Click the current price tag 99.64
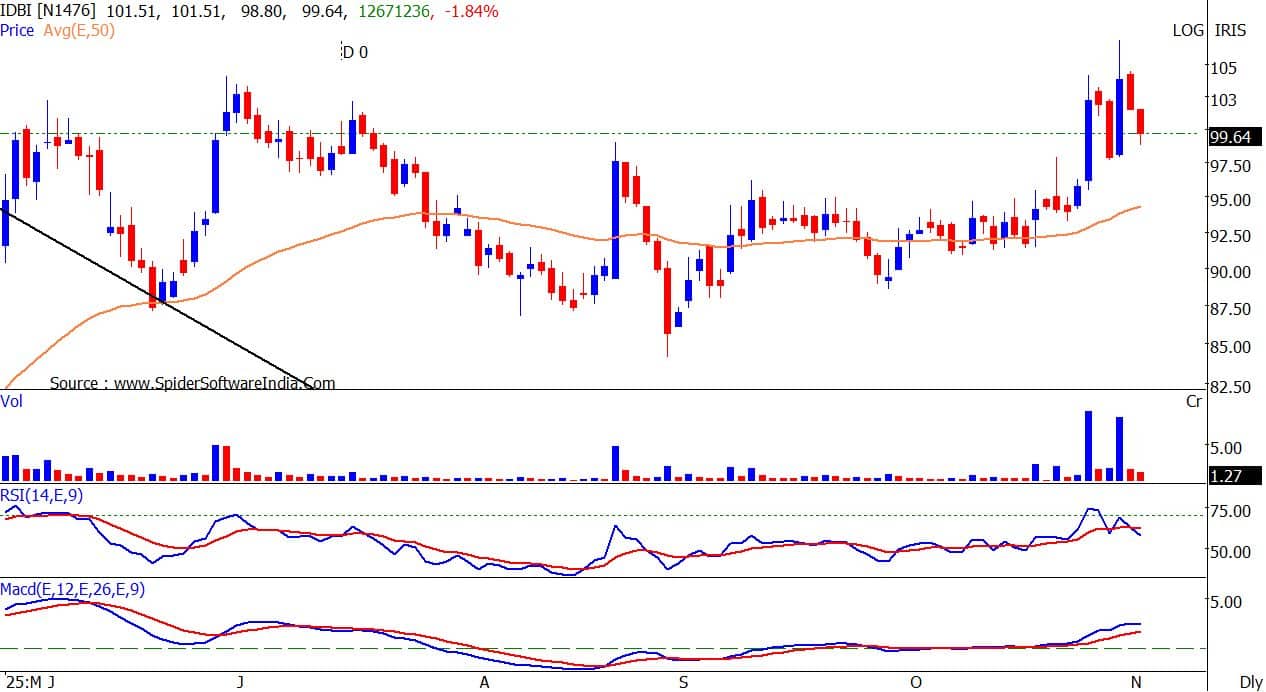Image resolution: width=1266 pixels, height=692 pixels. (x=1229, y=137)
